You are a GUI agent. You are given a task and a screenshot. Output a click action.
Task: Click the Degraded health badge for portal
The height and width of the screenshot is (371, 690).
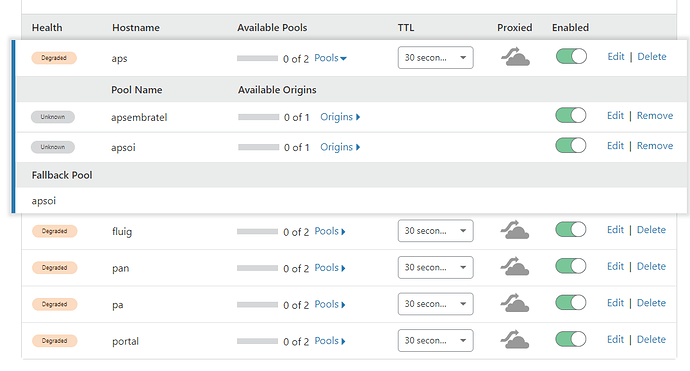[55, 341]
